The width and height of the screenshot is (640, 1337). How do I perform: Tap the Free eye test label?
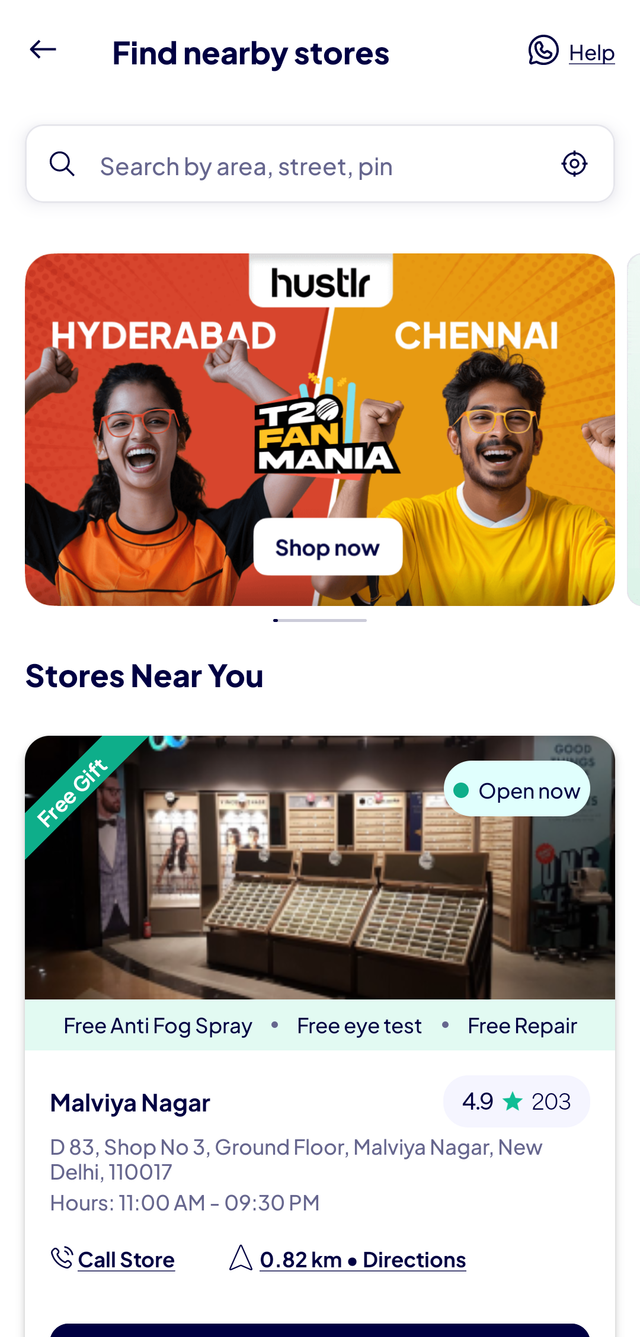point(359,1026)
